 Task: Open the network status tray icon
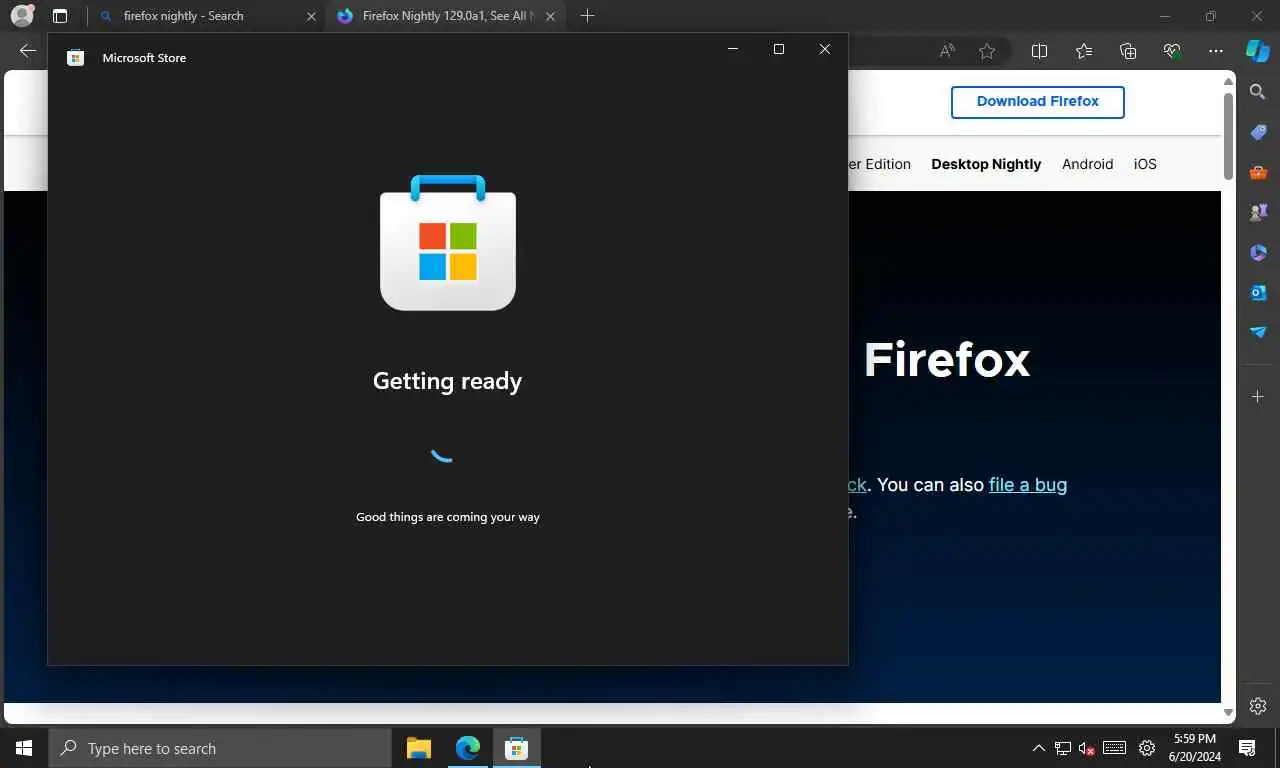pyautogui.click(x=1063, y=748)
